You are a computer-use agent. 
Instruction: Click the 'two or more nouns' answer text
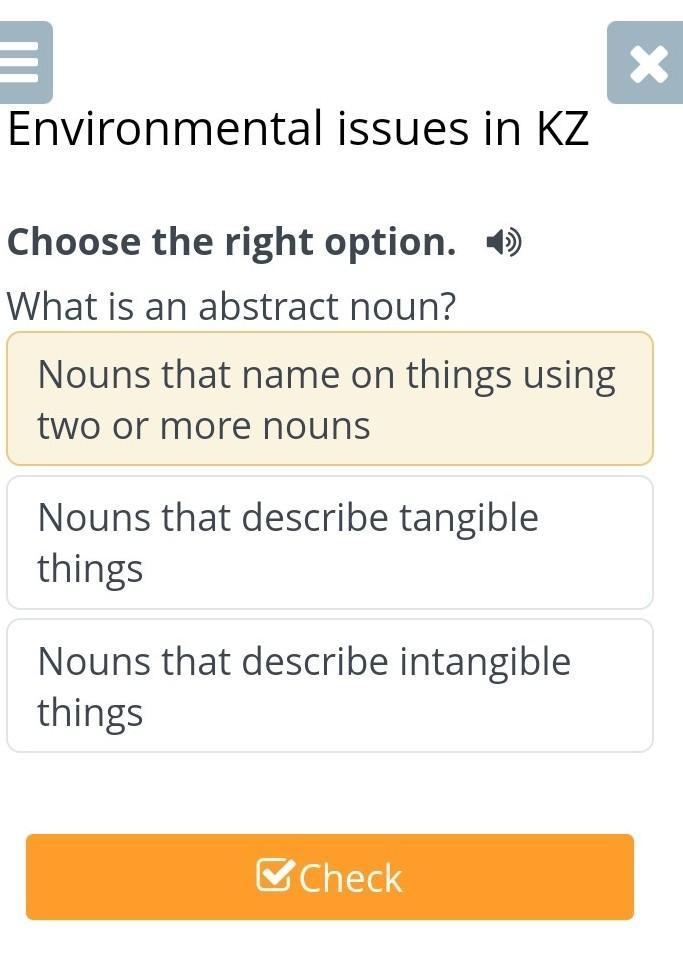pos(204,426)
